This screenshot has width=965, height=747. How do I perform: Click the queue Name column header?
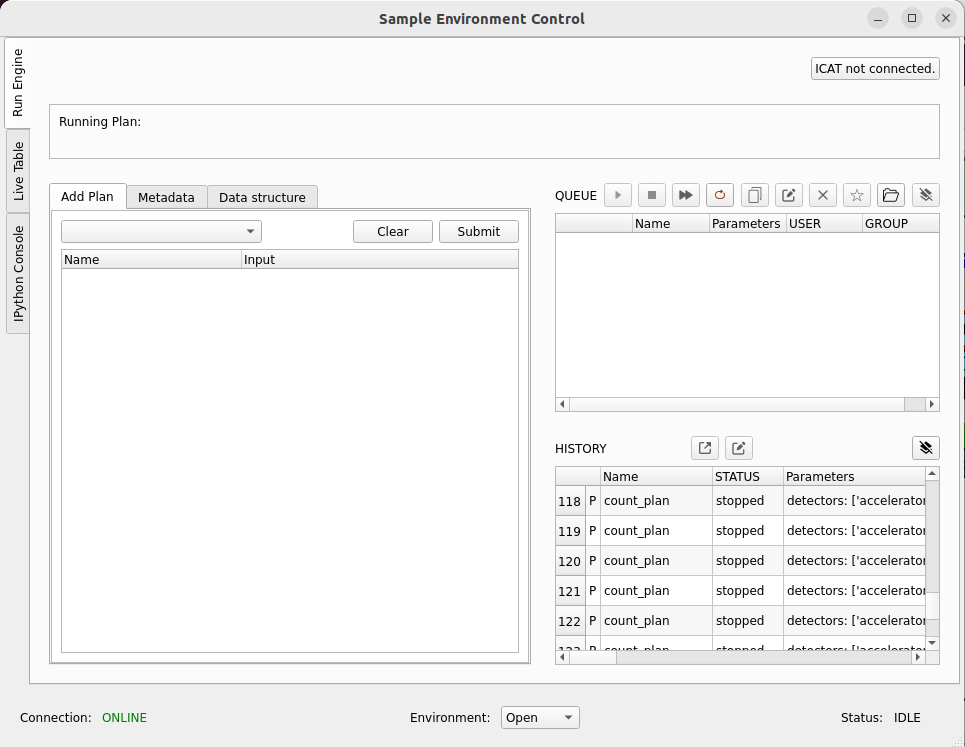(x=671, y=223)
